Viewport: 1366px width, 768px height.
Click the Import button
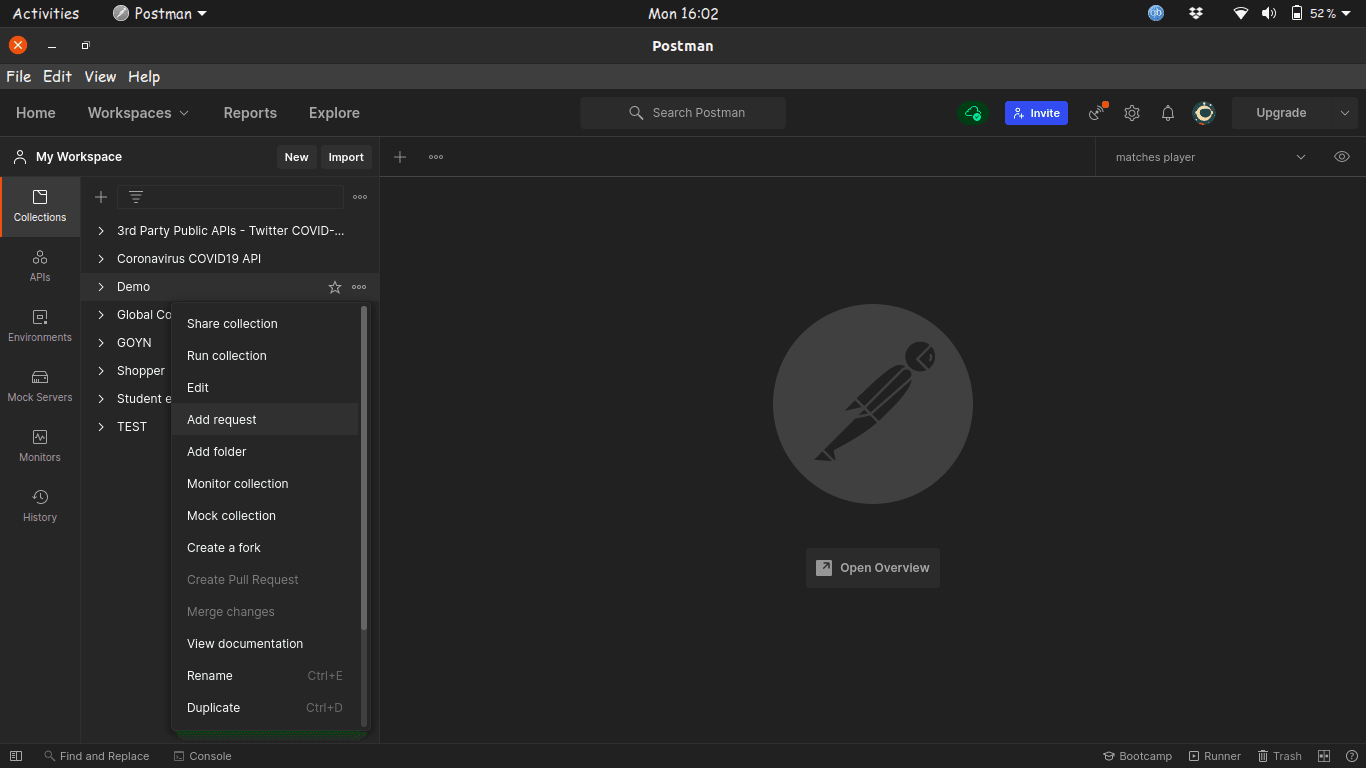point(346,157)
